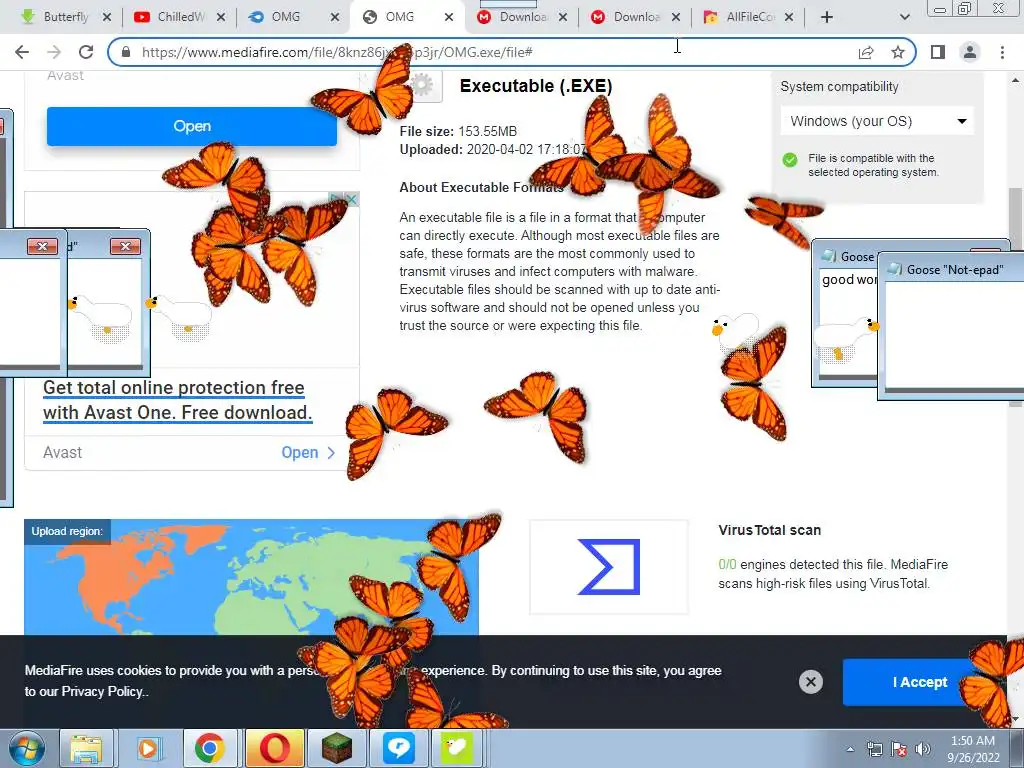Share this page via the share icon
The image size is (1024, 768).
866,52
